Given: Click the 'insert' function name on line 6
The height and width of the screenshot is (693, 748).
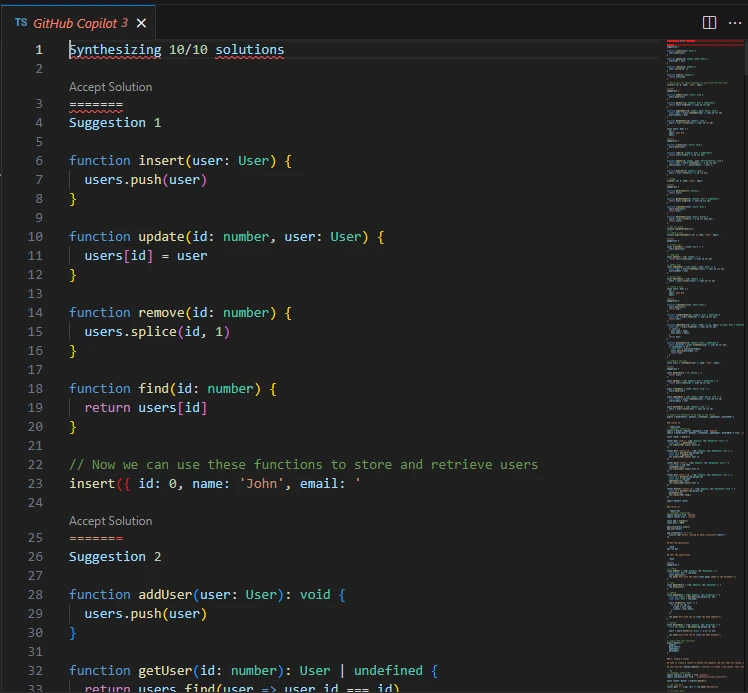Looking at the screenshot, I should (x=161, y=161).
